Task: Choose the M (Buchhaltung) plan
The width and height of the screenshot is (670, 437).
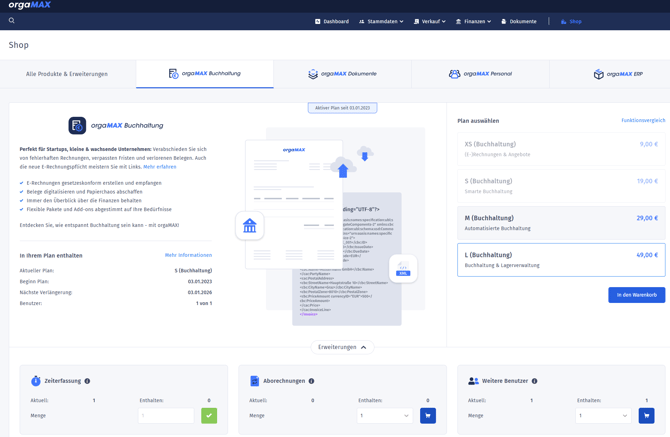Action: click(561, 223)
